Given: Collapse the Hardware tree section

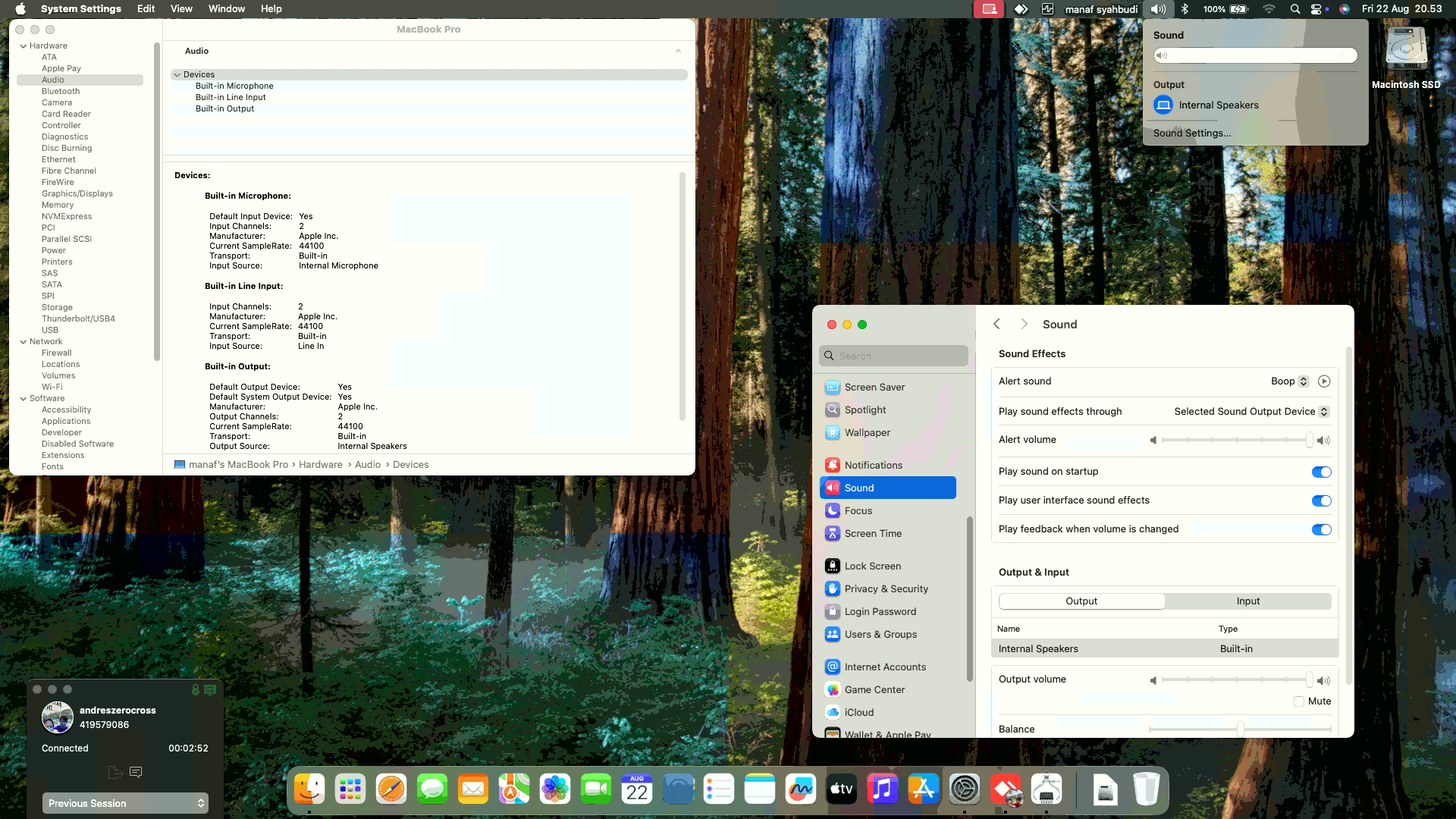Looking at the screenshot, I should tap(23, 45).
